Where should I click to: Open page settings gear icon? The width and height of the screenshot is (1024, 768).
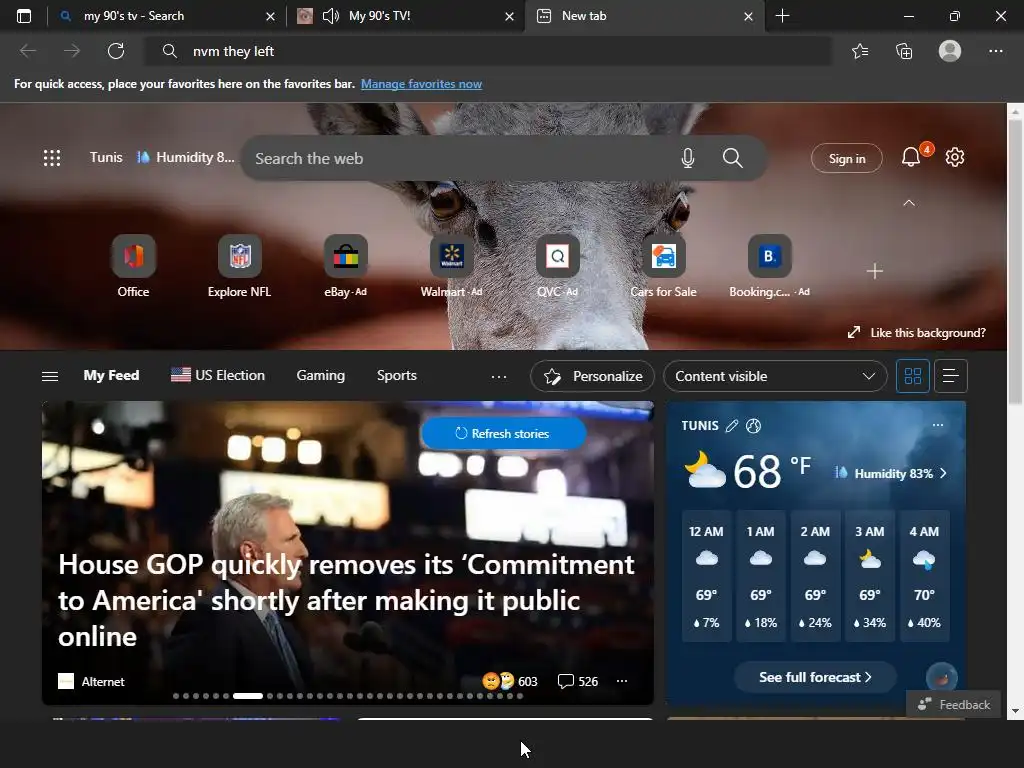coord(955,157)
